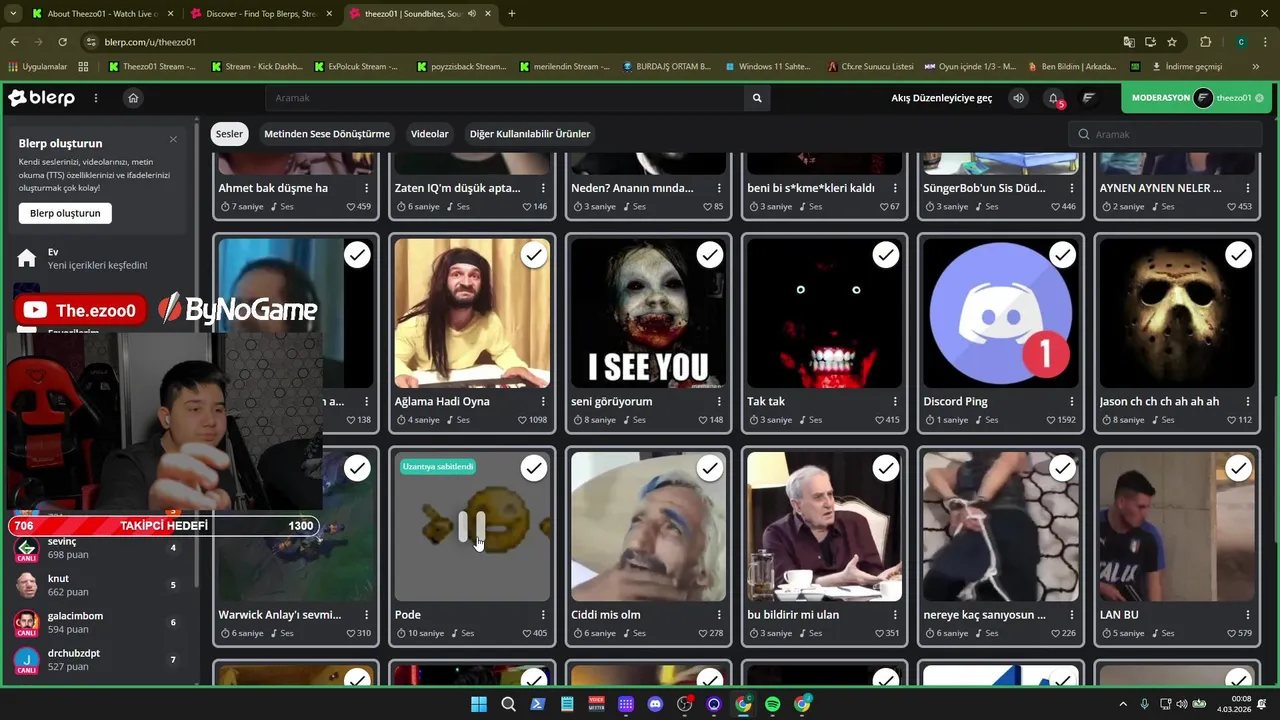Open MODERASYON theezo01 account button
1280x720 pixels.
click(x=1196, y=98)
